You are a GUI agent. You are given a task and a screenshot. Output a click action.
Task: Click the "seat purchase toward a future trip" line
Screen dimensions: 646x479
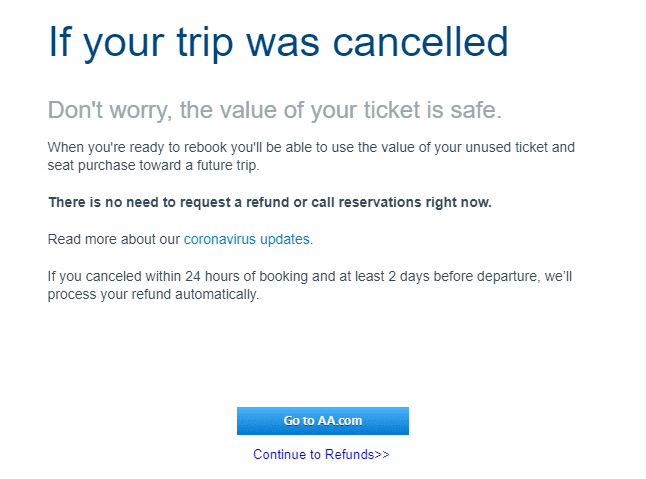tap(153, 165)
